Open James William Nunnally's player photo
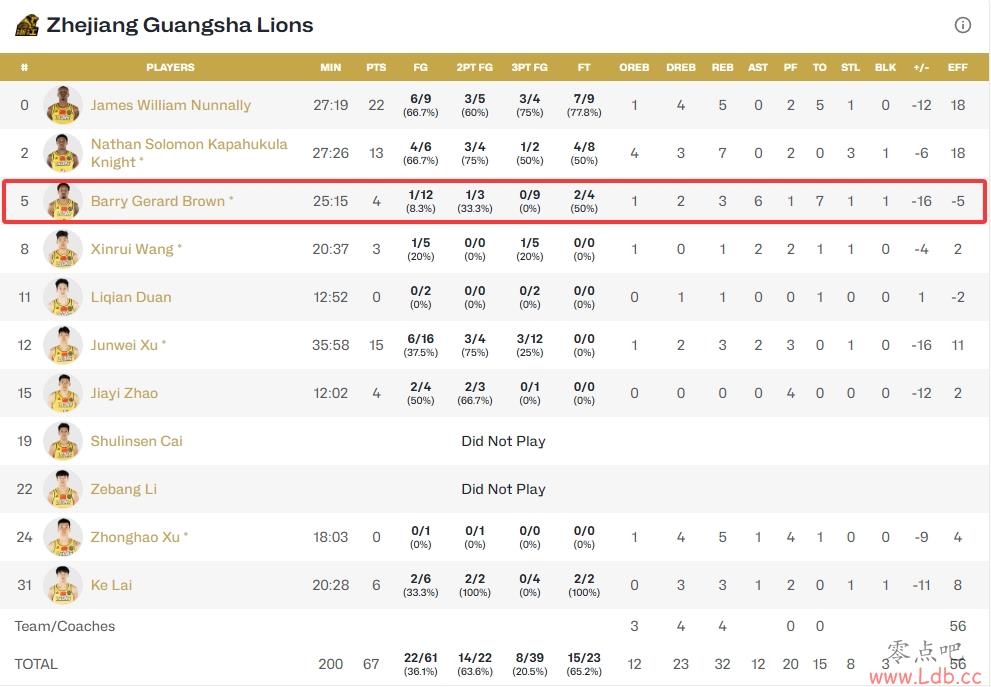The height and width of the screenshot is (687, 991). (x=63, y=105)
